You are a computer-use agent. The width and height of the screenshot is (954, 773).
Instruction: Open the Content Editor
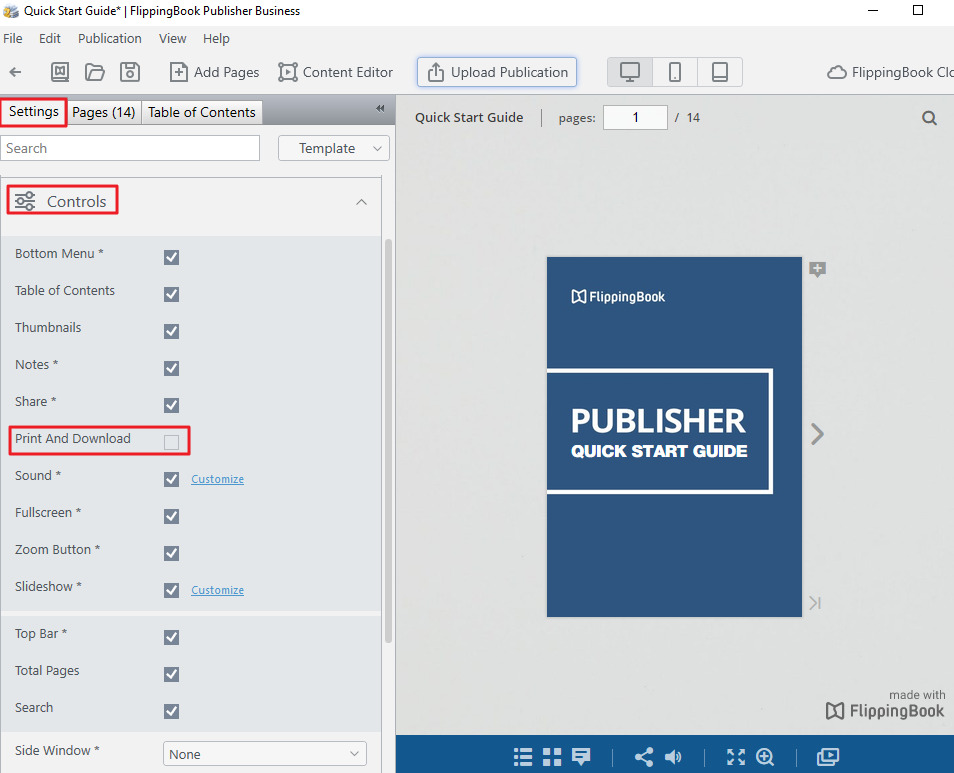(x=336, y=72)
